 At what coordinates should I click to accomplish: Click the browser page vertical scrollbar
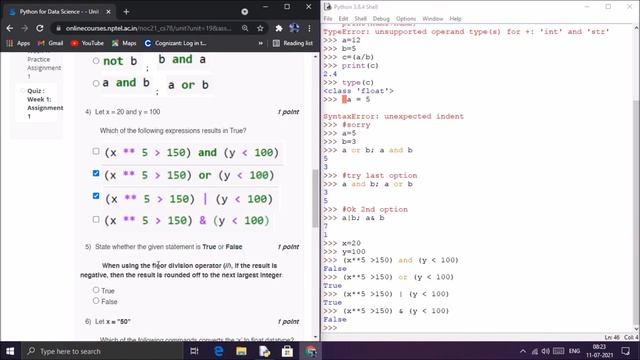[x=315, y=198]
